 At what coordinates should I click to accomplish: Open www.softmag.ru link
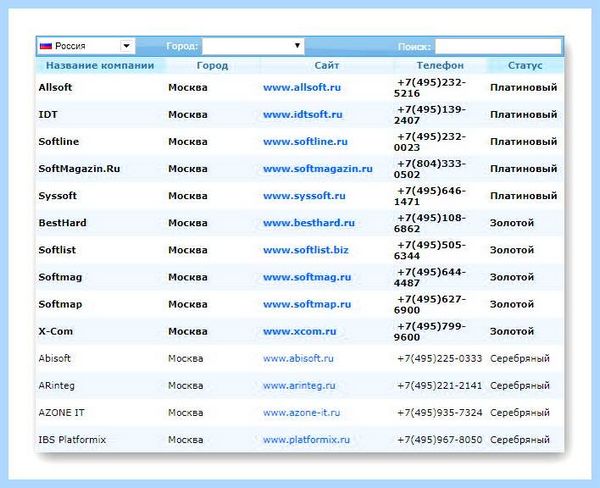(307, 277)
